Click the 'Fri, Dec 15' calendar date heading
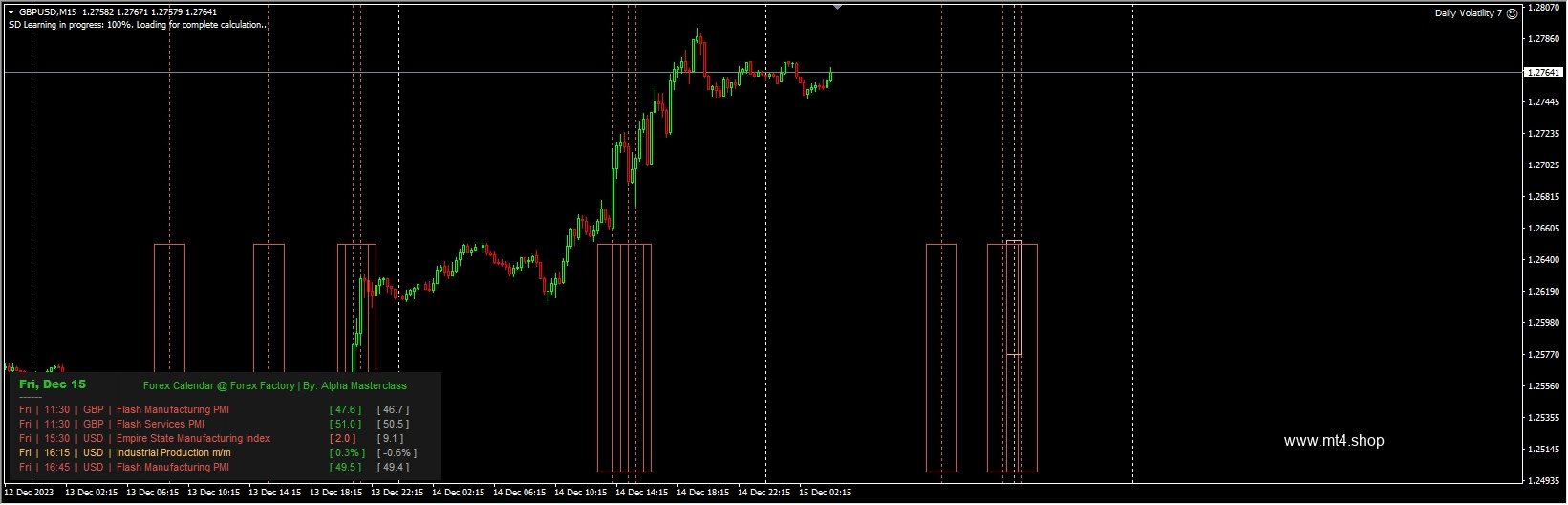 53,384
